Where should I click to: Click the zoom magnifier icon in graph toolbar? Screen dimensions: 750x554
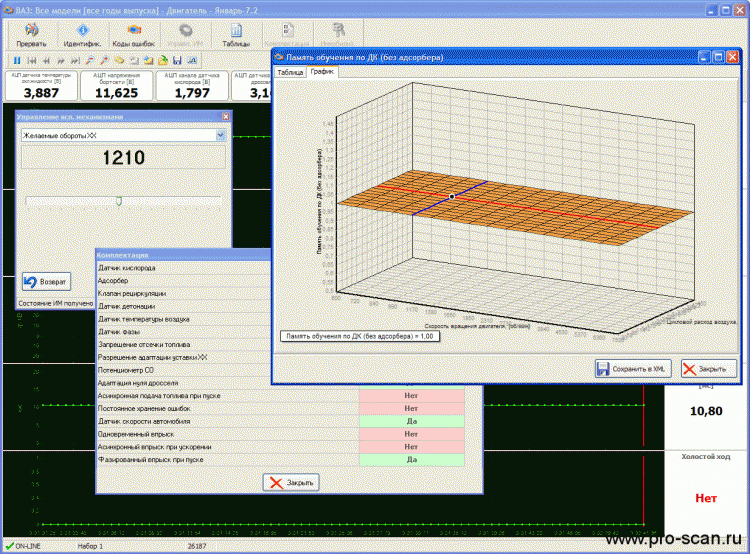tap(91, 61)
